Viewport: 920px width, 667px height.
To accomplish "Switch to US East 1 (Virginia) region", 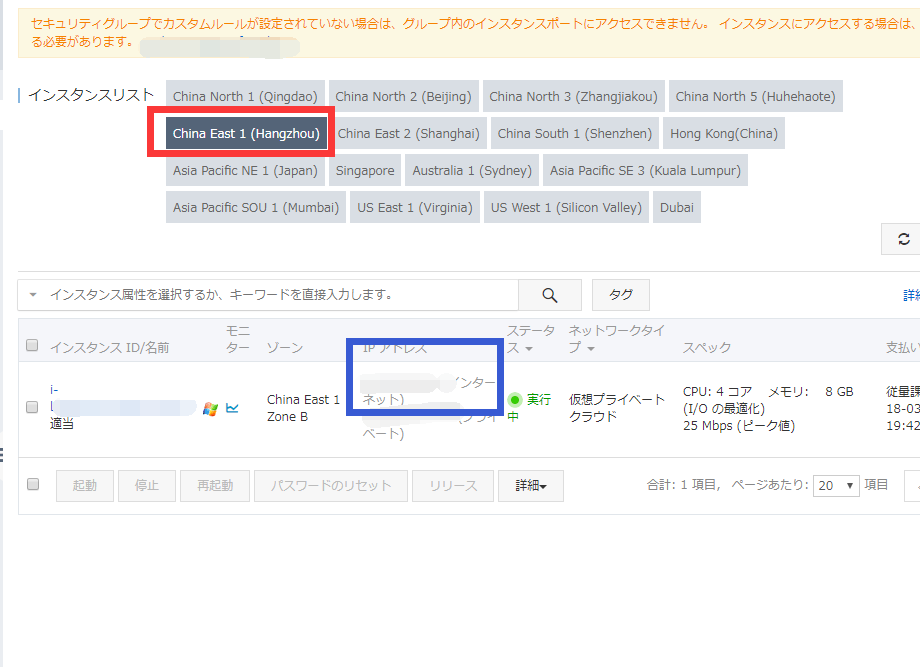I will click(x=415, y=208).
